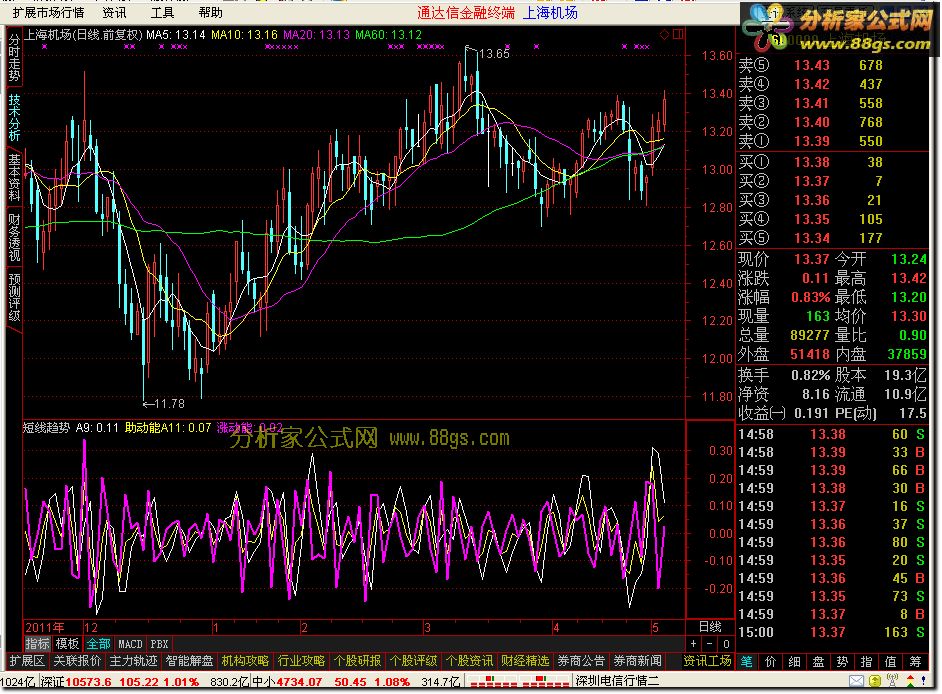Select the 细 tab in quote panel
Image resolution: width=942 pixels, height=694 pixels.
click(x=795, y=661)
